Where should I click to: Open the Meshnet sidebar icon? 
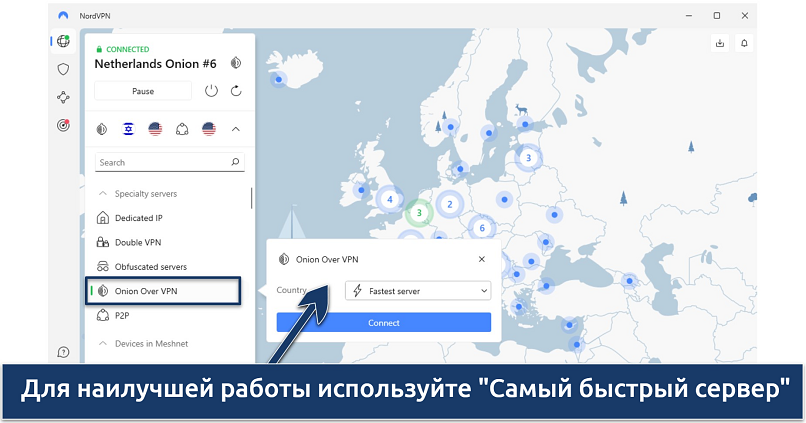coord(64,97)
